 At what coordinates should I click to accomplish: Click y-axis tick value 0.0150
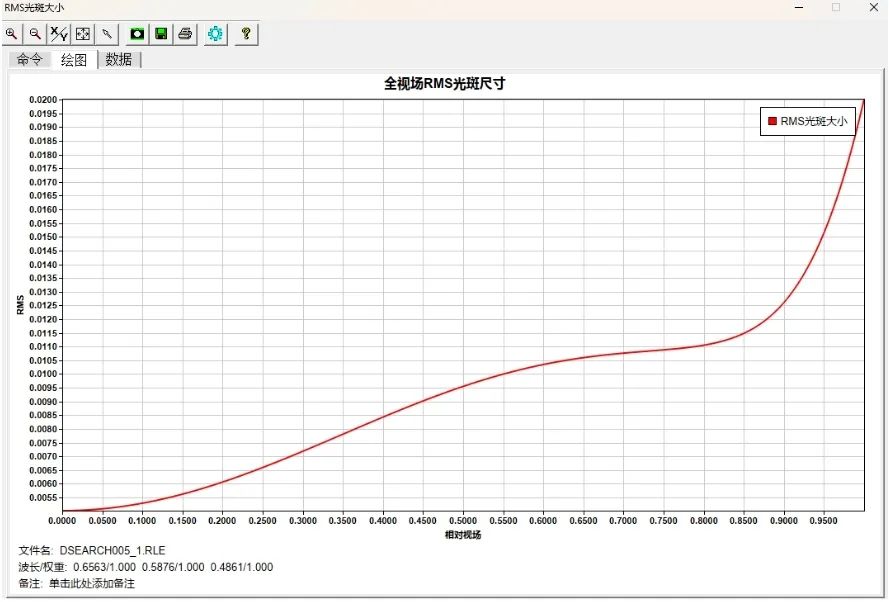[x=43, y=237]
